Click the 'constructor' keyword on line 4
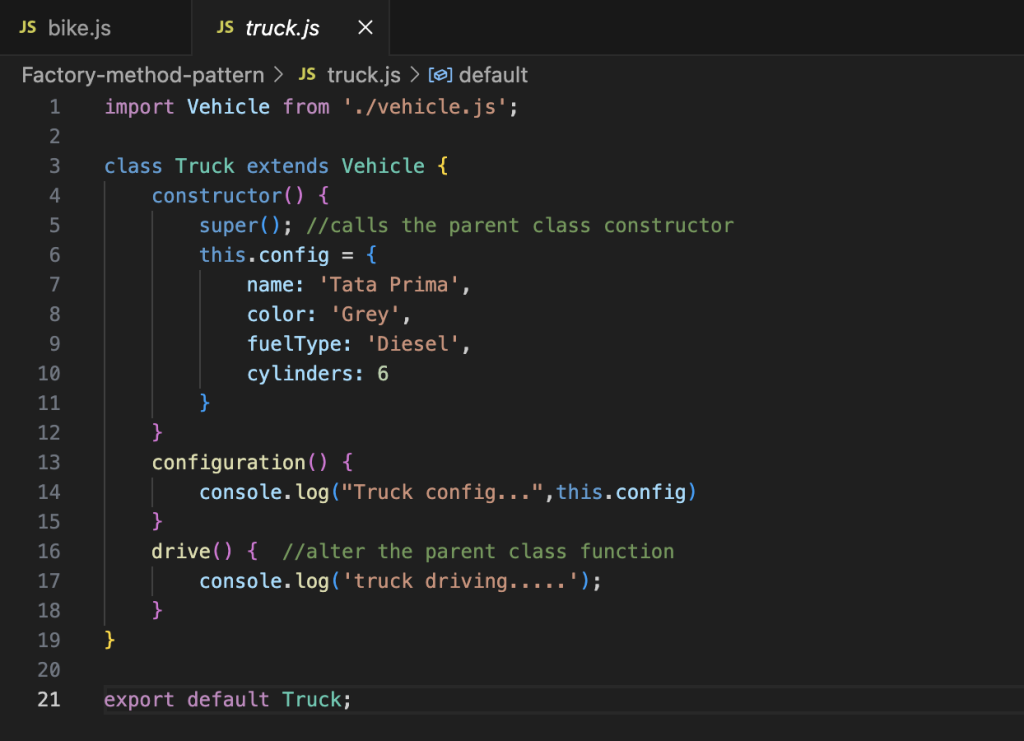Image resolution: width=1024 pixels, height=741 pixels. click(x=217, y=196)
